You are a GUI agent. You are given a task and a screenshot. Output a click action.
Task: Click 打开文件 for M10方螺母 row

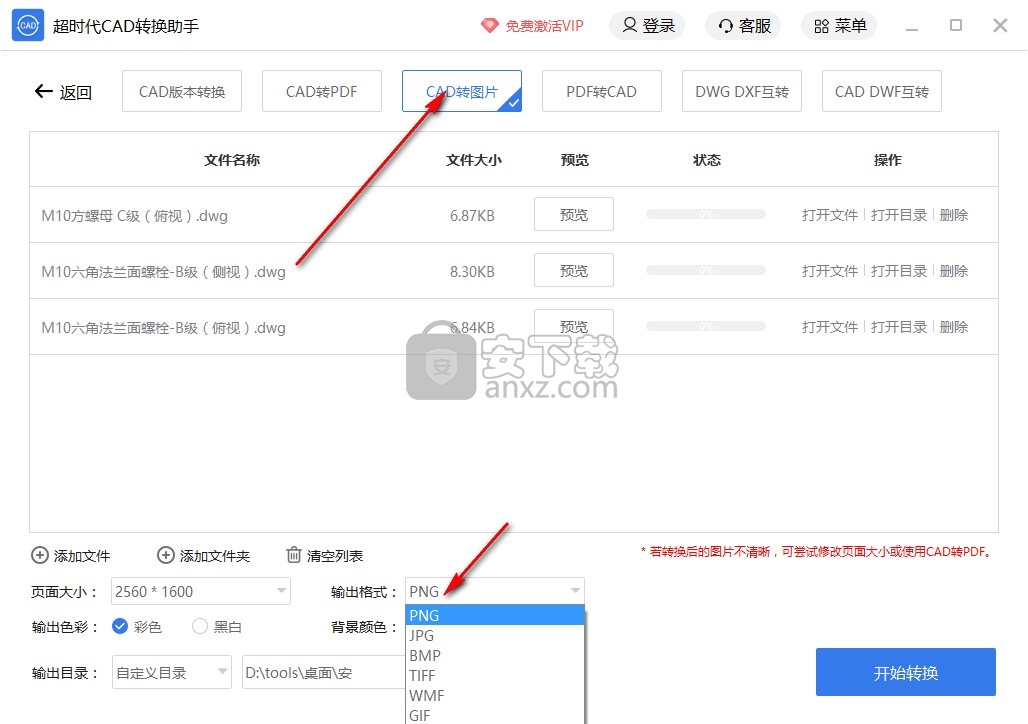pyautogui.click(x=829, y=215)
